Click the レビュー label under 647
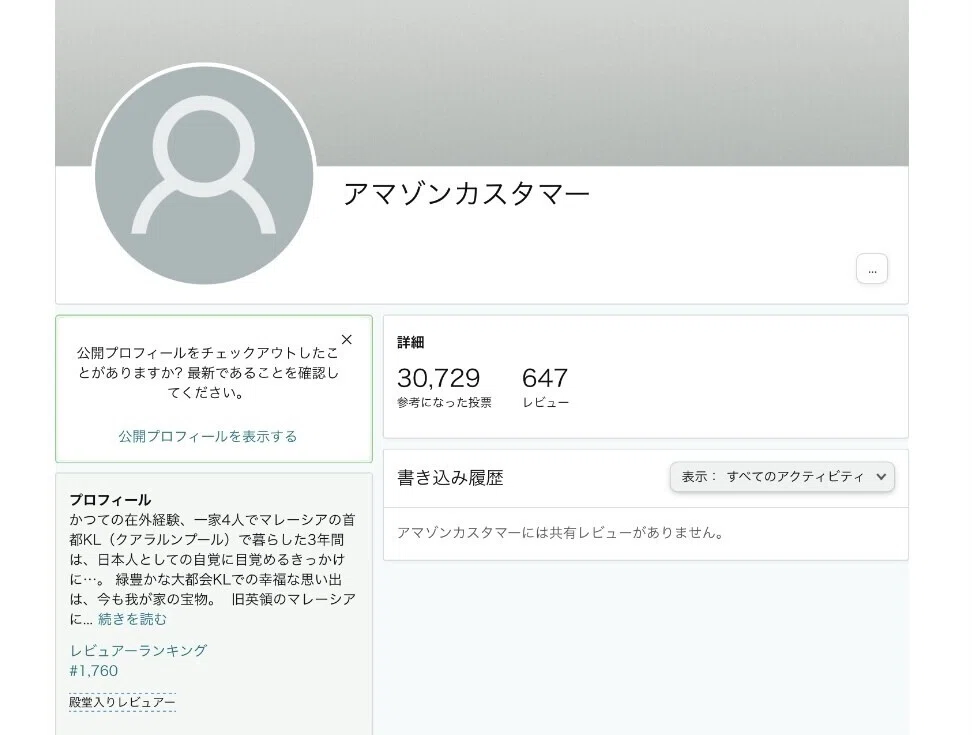This screenshot has height=735, width=973. pos(545,402)
